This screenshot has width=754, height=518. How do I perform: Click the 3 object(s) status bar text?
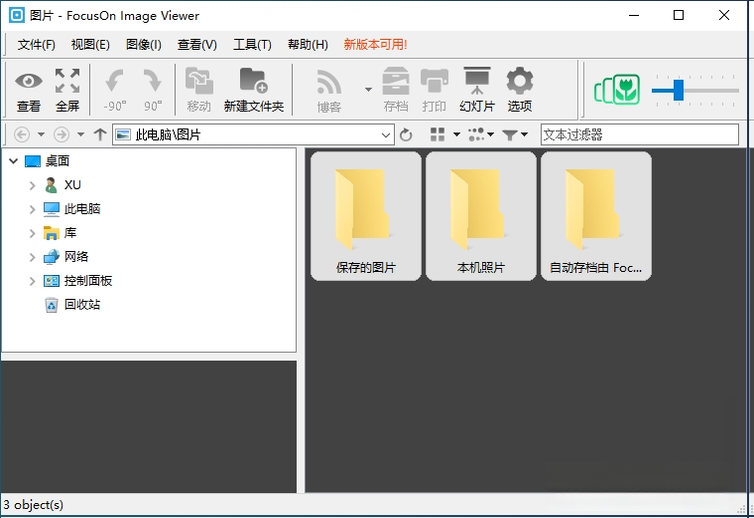33,505
